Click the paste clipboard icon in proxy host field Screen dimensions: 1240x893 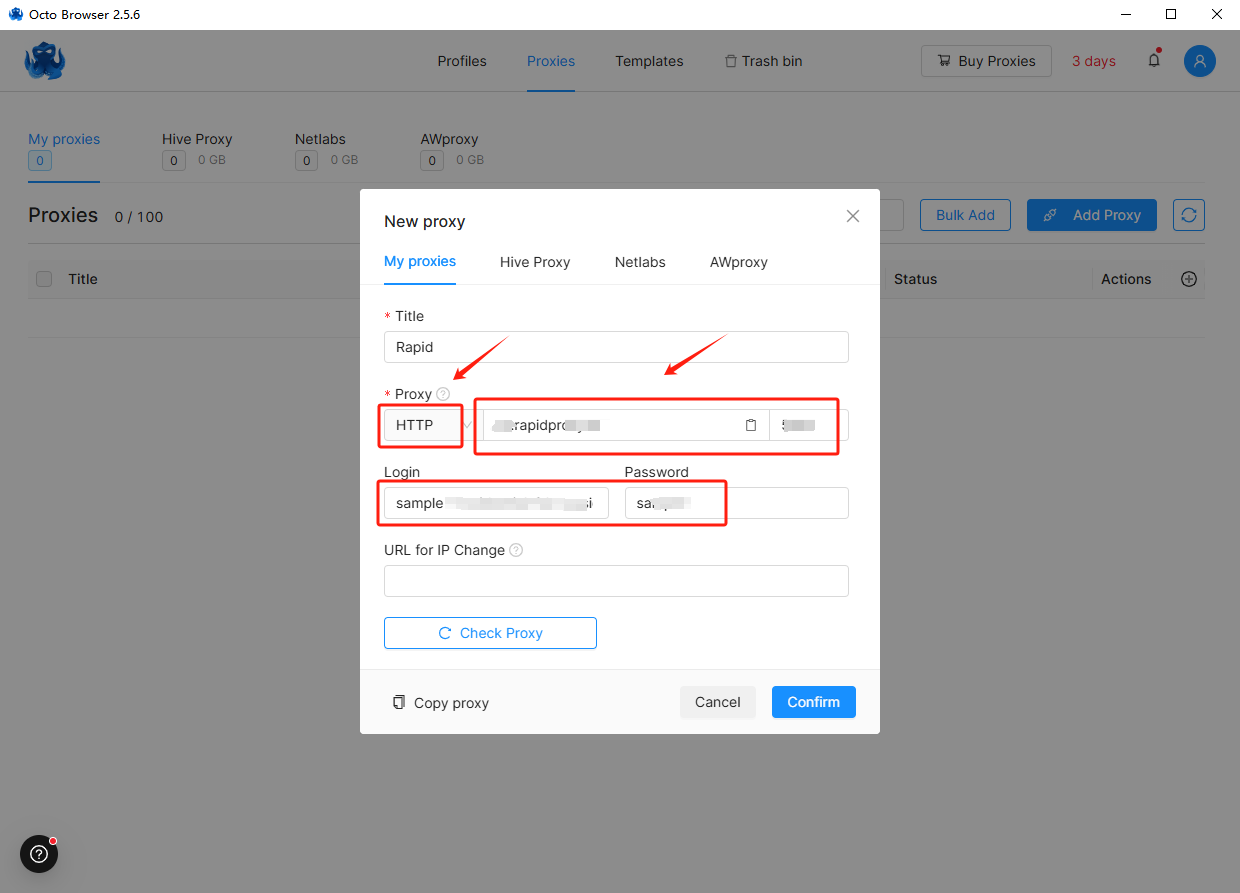[x=751, y=425]
